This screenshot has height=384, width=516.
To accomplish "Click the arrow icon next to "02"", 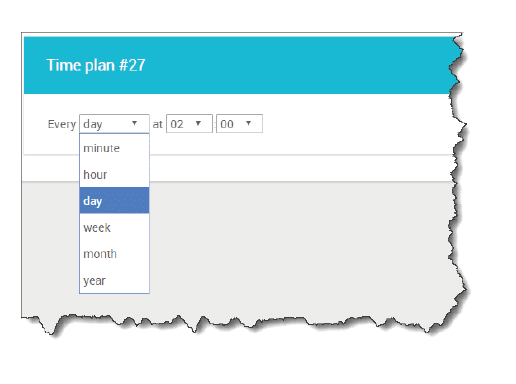I will pyautogui.click(x=198, y=123).
